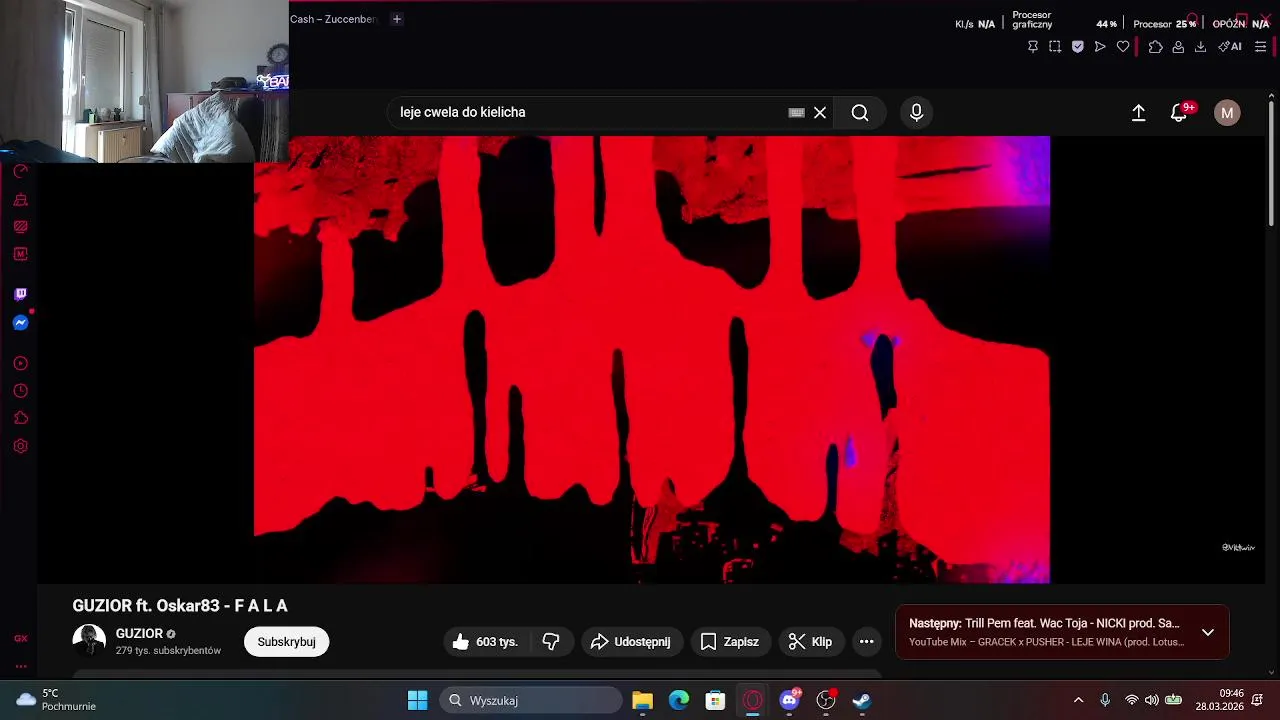Click the upload video icon
The width and height of the screenshot is (1280, 720).
(1138, 113)
